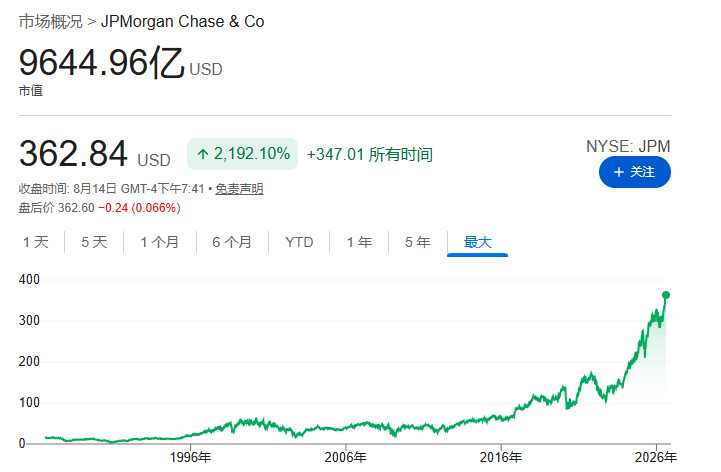Select the 5 天 range tab
This screenshot has width=721, height=472.
pyautogui.click(x=94, y=242)
